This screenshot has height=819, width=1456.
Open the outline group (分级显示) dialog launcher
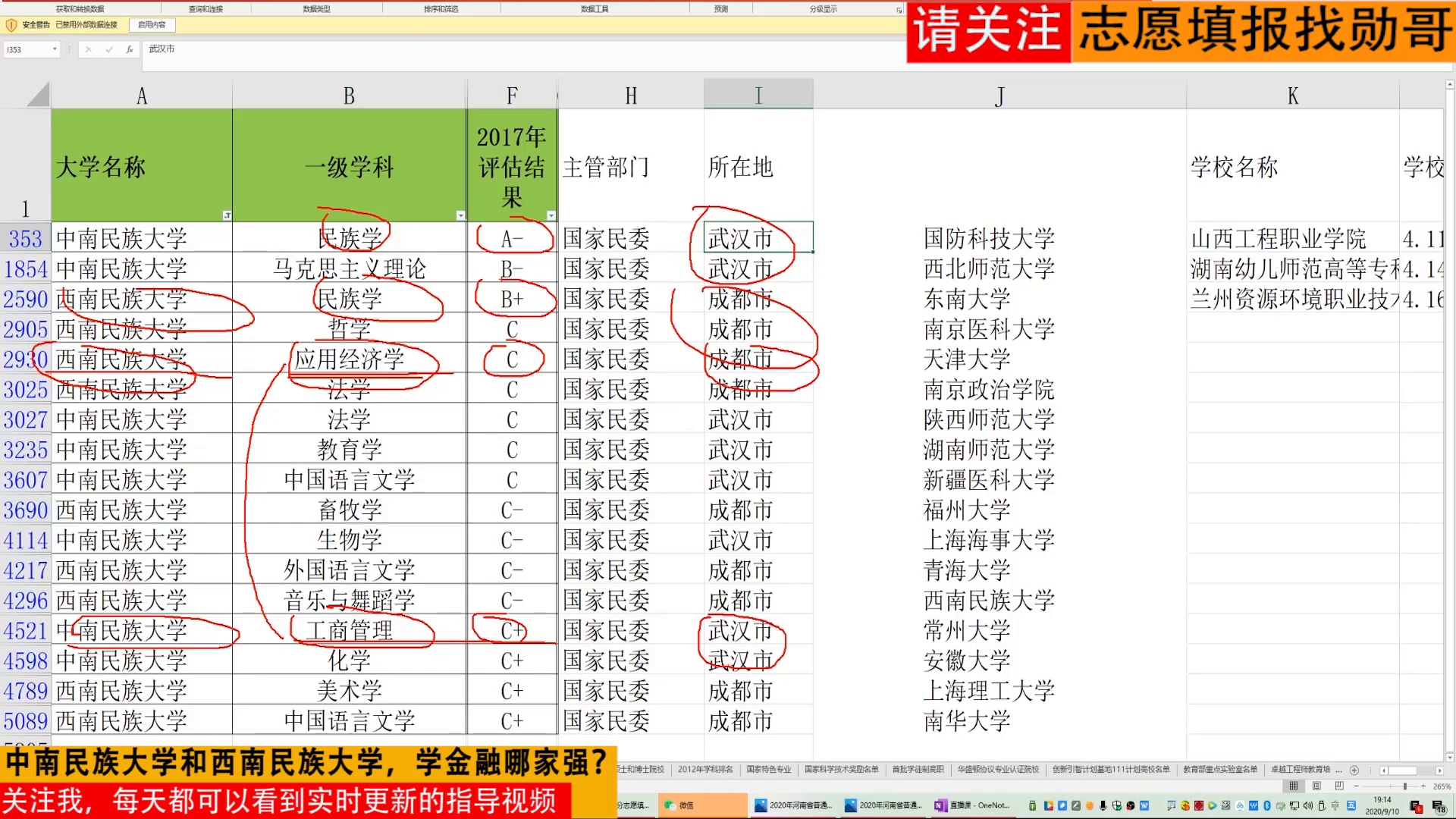(899, 10)
